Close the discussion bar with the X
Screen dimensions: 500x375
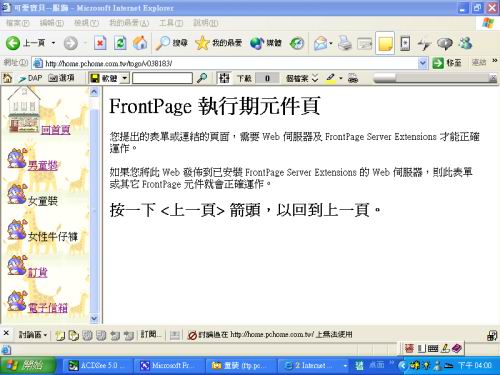tap(6, 333)
